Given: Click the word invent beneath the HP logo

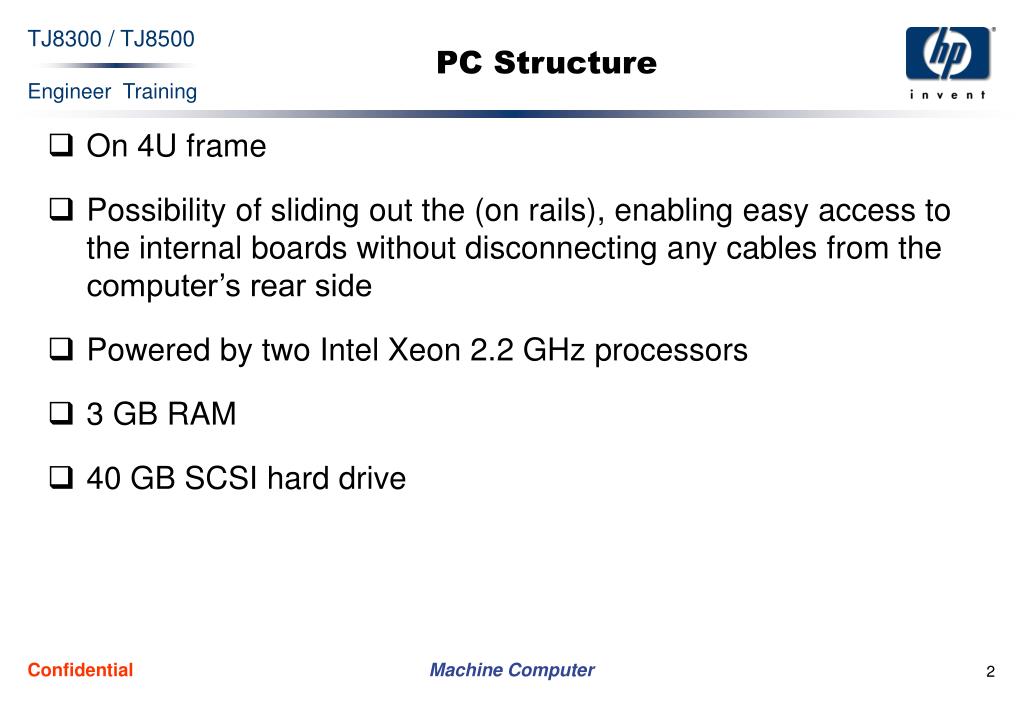Looking at the screenshot, I should [948, 95].
